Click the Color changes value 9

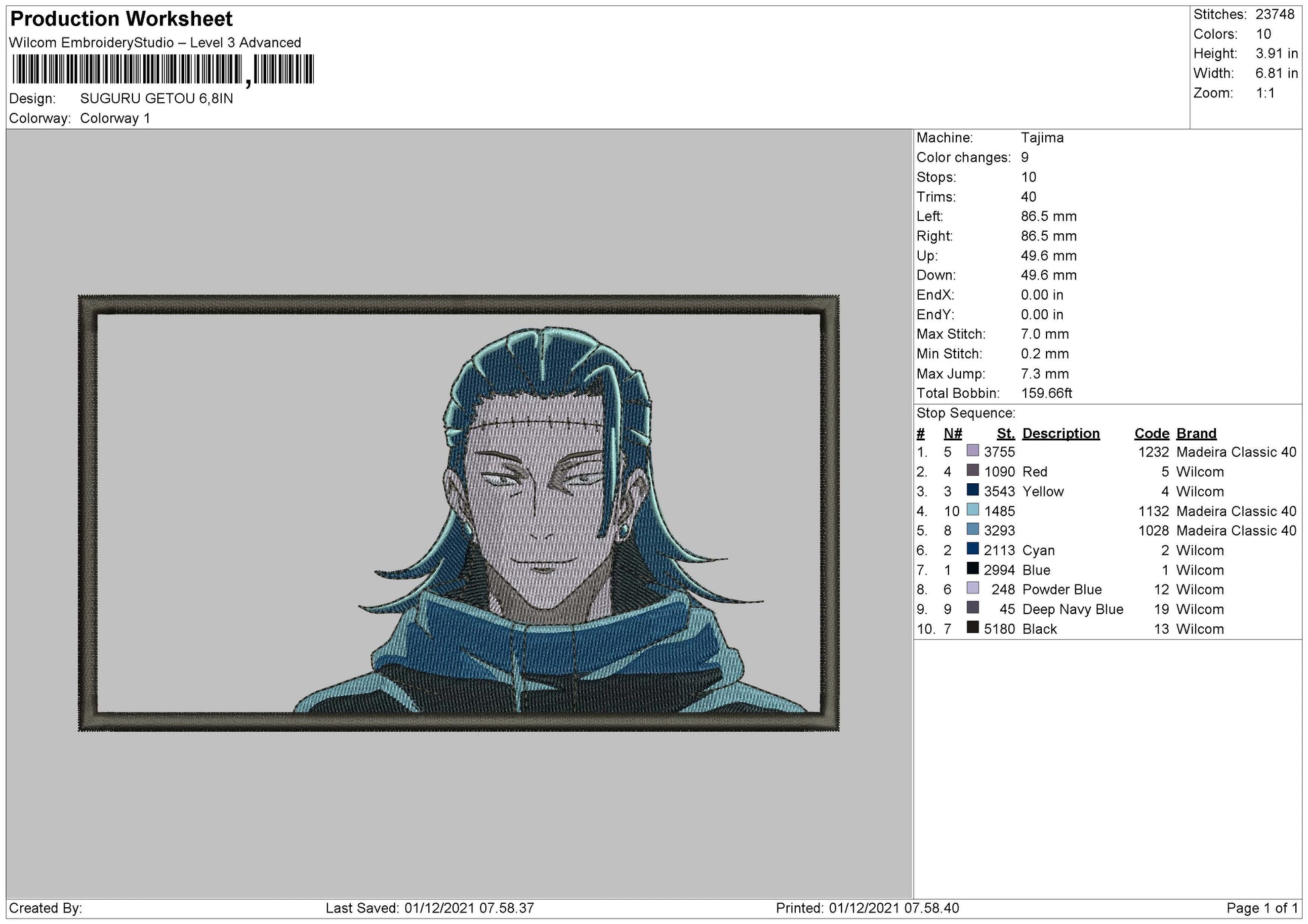1024,157
